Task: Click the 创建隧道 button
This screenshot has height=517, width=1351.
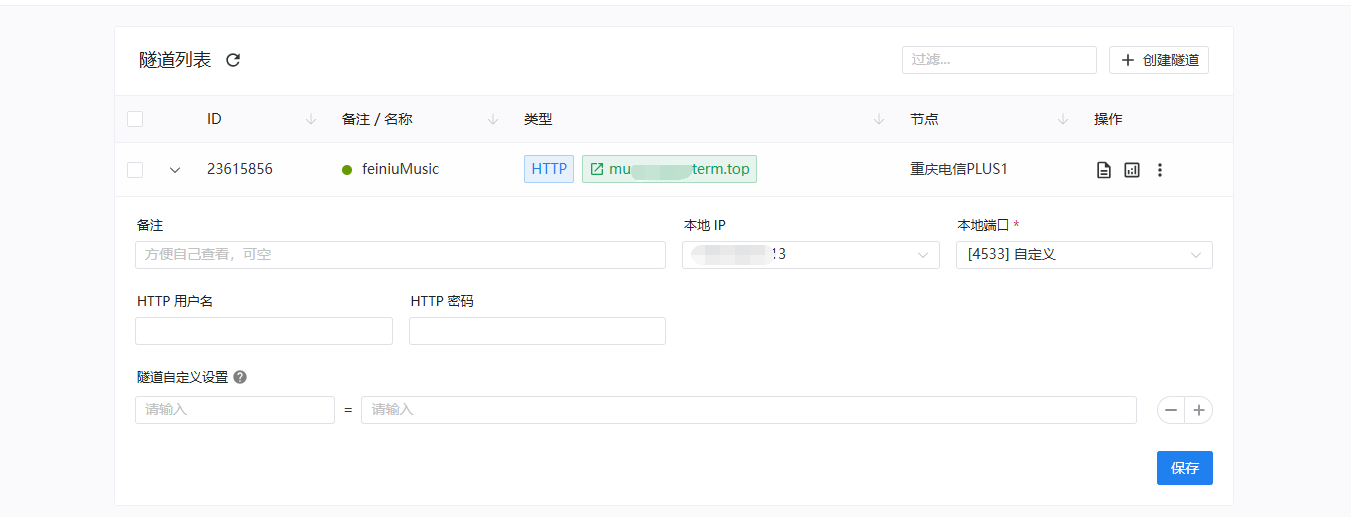Action: pyautogui.click(x=1159, y=60)
